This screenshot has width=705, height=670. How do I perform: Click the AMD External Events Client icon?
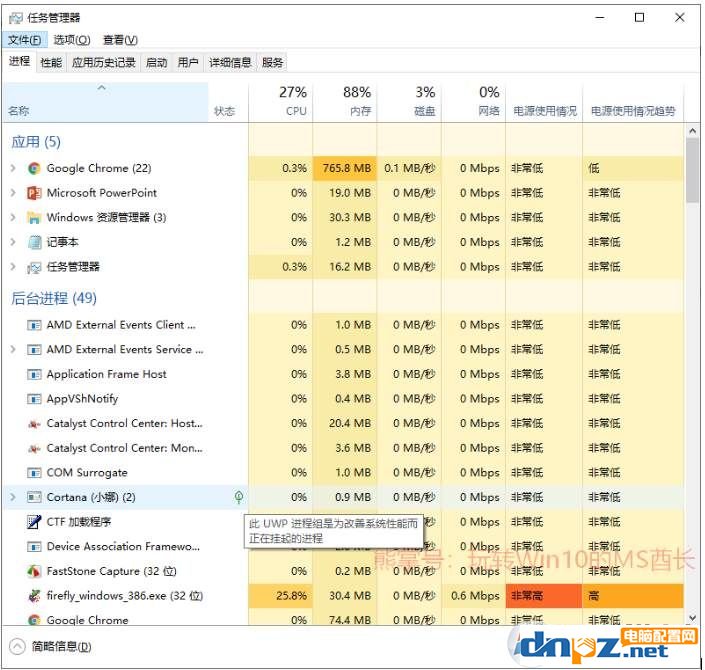tap(34, 325)
